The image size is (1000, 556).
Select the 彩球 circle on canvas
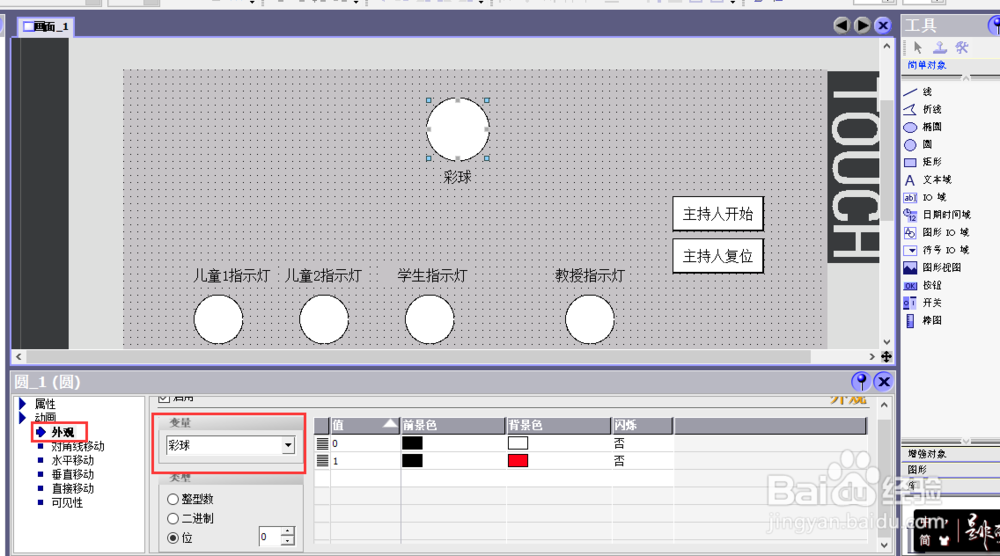[x=458, y=129]
